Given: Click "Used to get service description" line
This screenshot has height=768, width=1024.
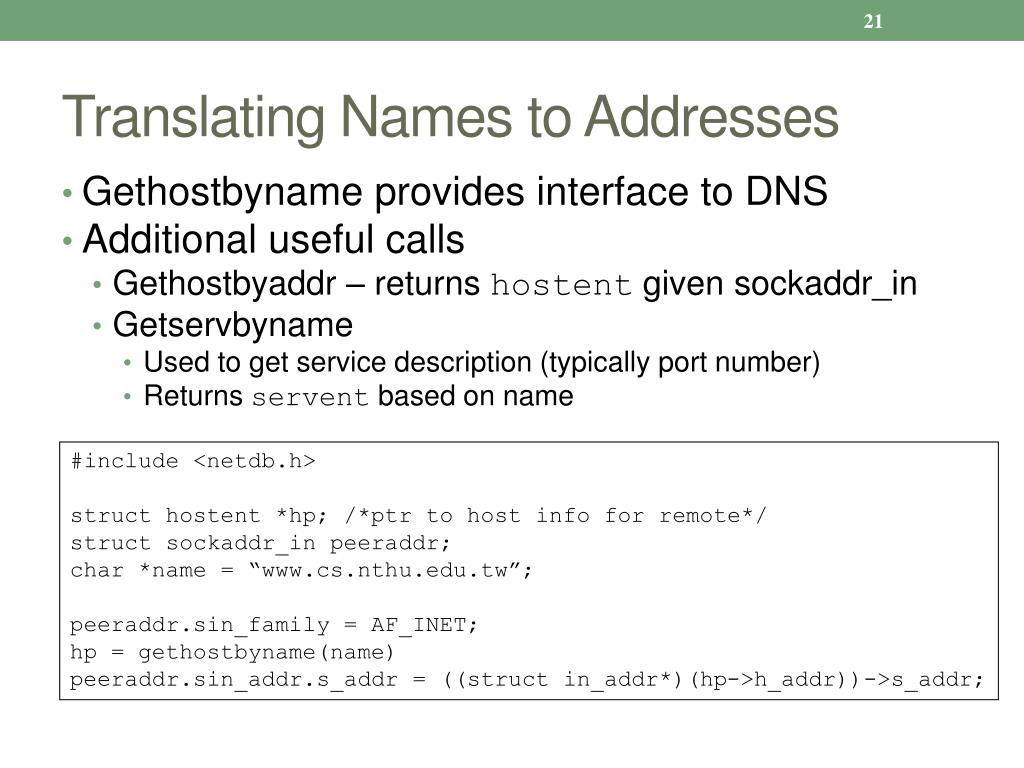Looking at the screenshot, I should [x=481, y=362].
